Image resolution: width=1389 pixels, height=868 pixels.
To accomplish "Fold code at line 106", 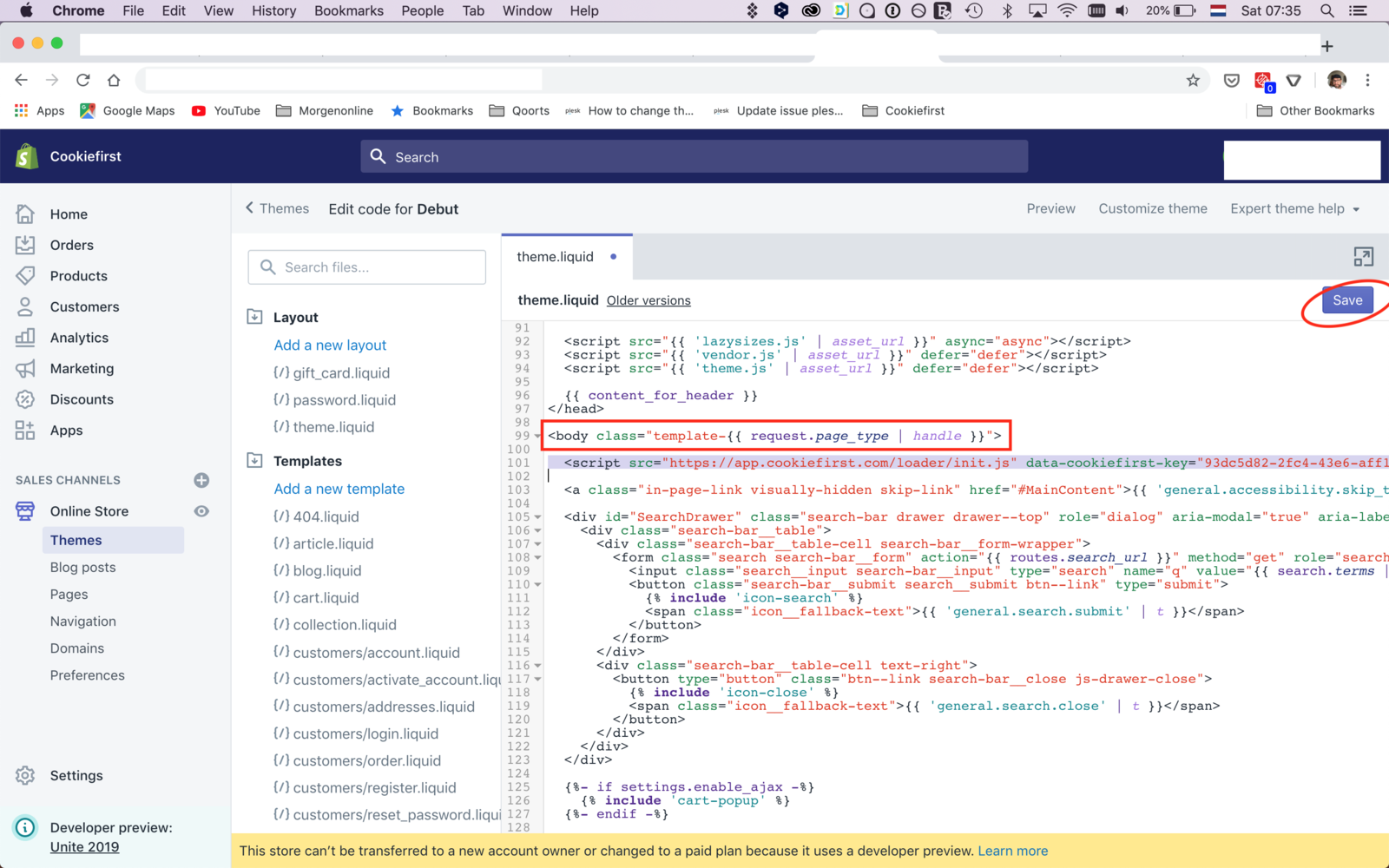I will [538, 530].
